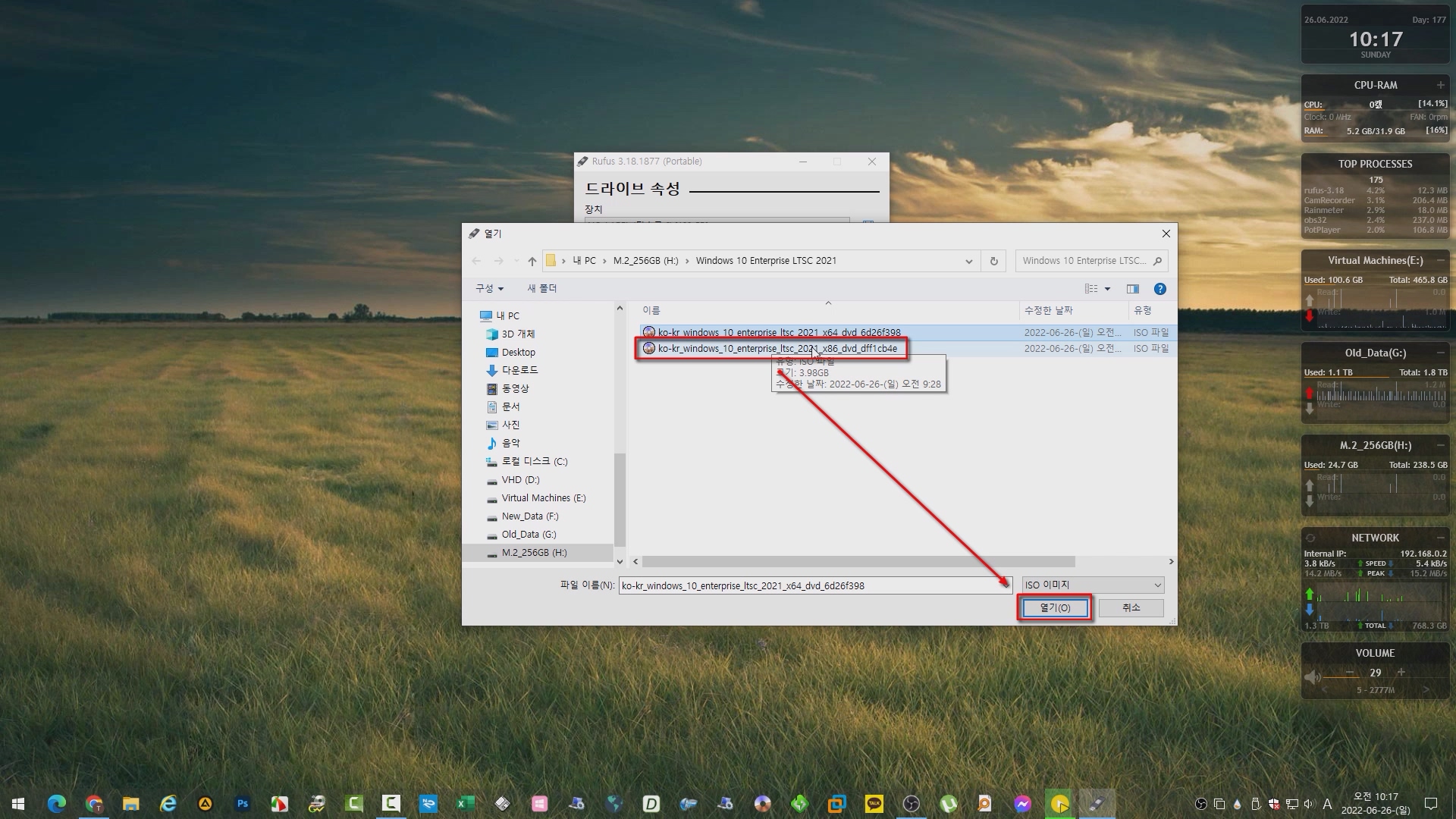Click the search magnifier icon in the search box
The width and height of the screenshot is (1456, 819).
click(x=1157, y=261)
